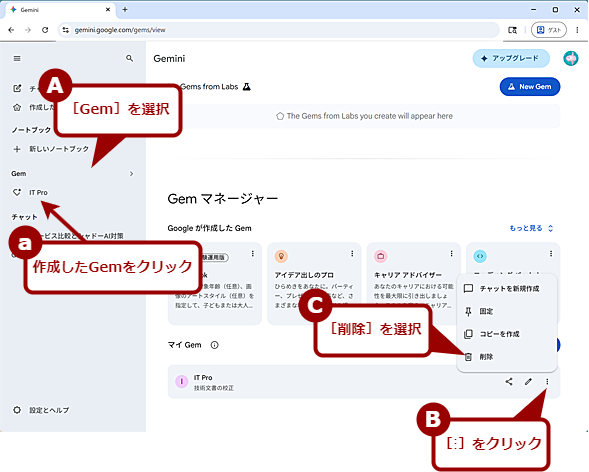Open a new browser tab

click(x=125, y=10)
